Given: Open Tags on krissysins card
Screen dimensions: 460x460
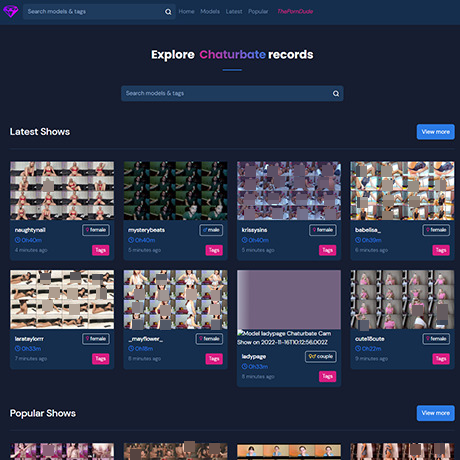Looking at the screenshot, I should 327,250.
